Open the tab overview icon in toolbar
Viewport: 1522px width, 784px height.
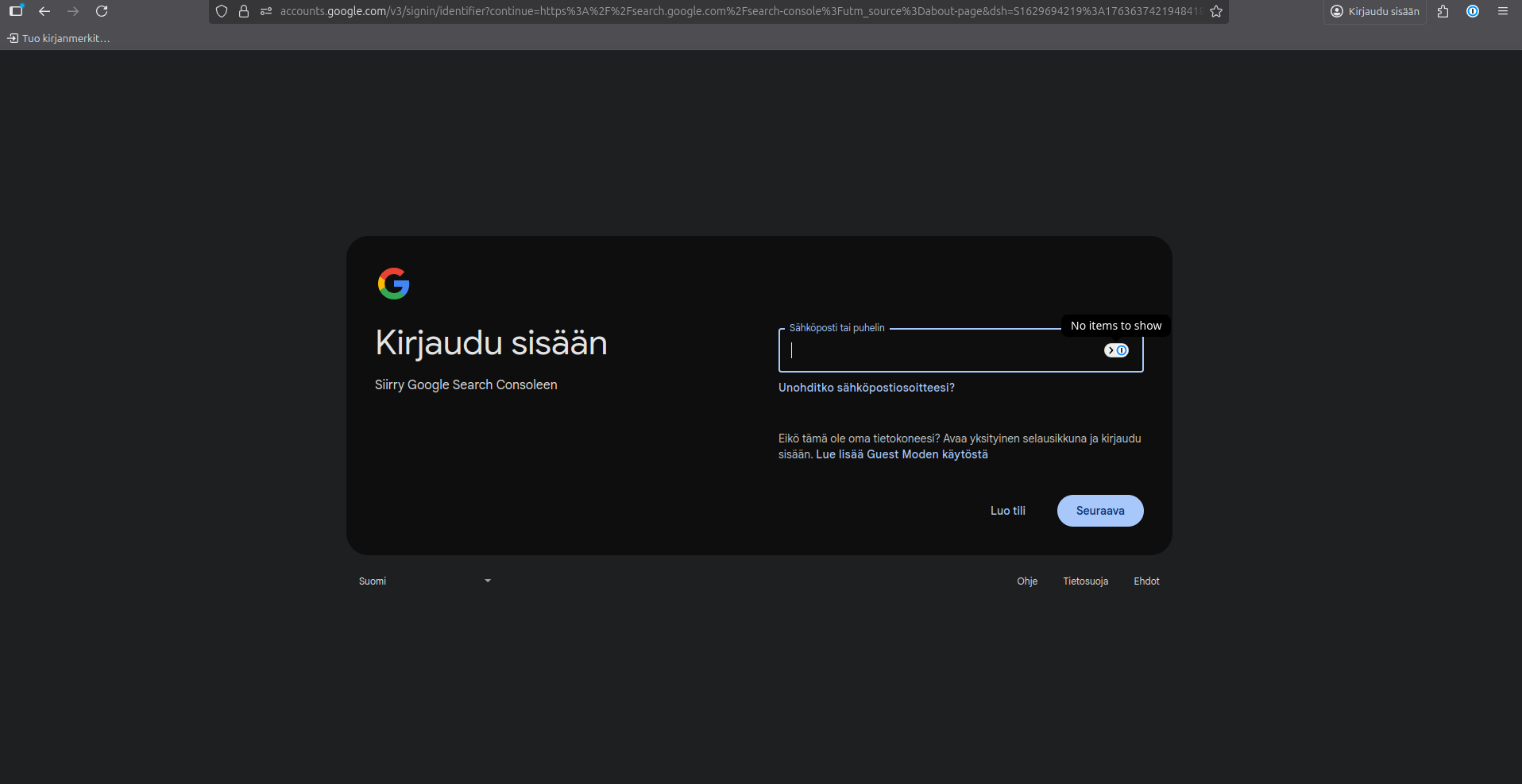(x=16, y=11)
